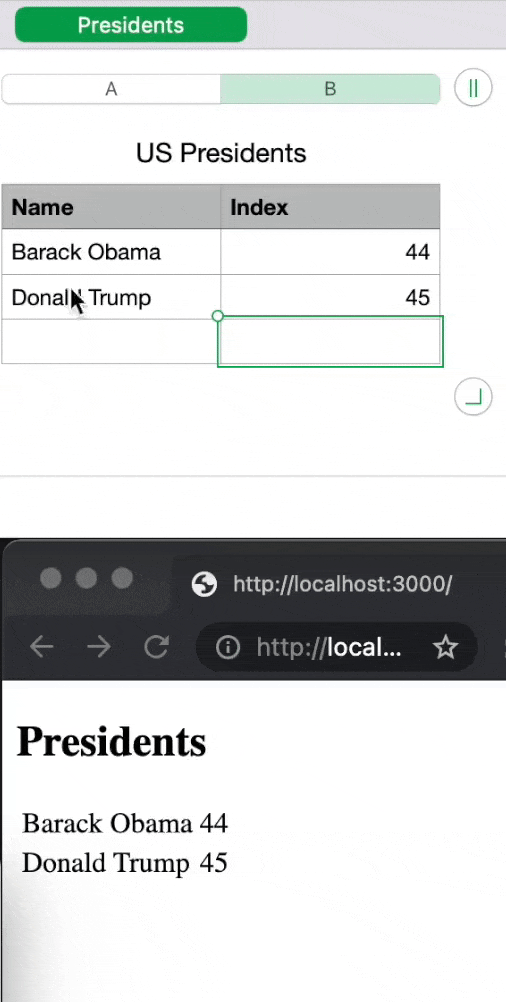The image size is (506, 1002).
Task: Click the add column handle icon
Action: [473, 88]
